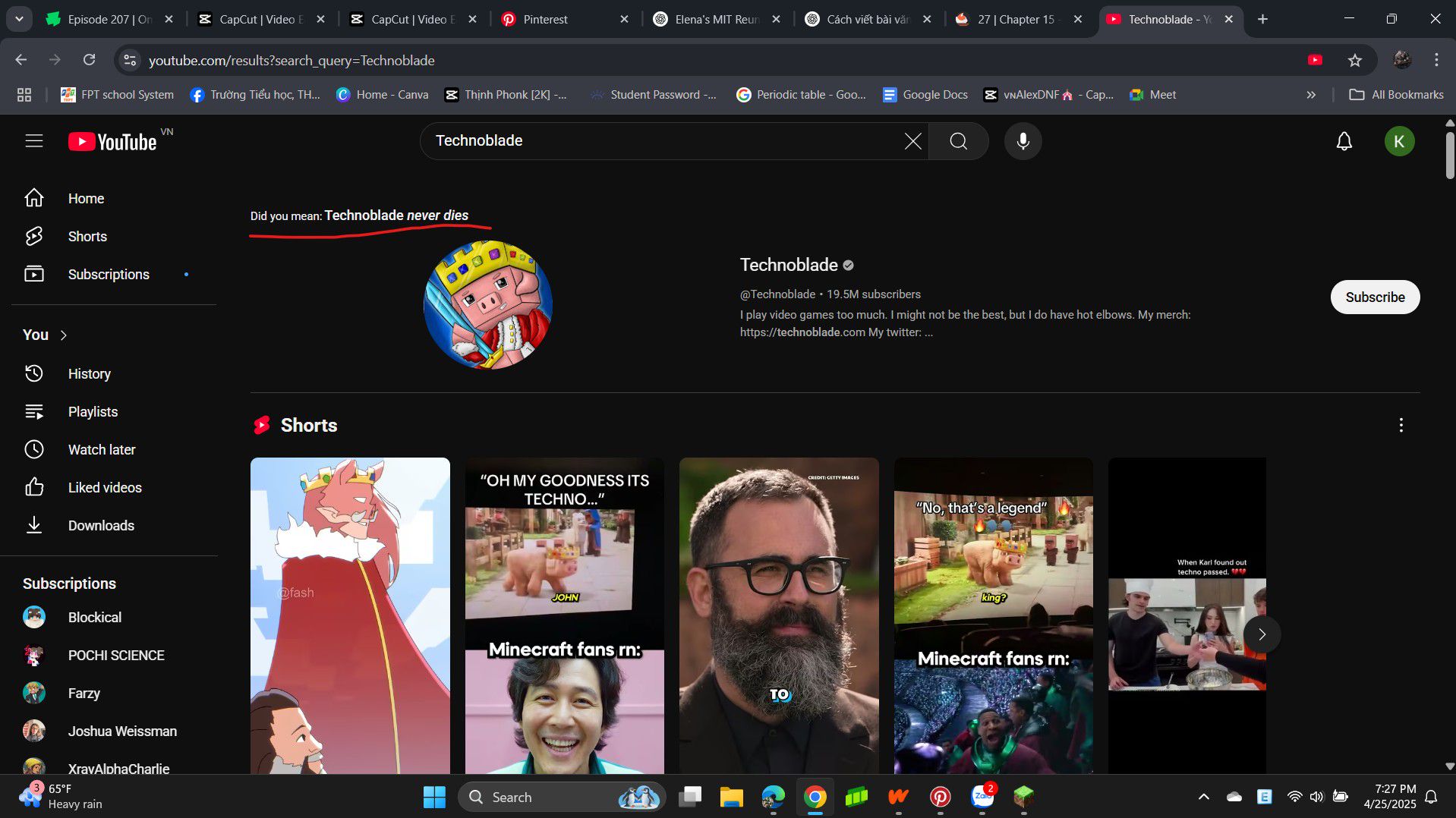1456x818 pixels.
Task: Click the site information icon in address bar
Action: coord(130,60)
